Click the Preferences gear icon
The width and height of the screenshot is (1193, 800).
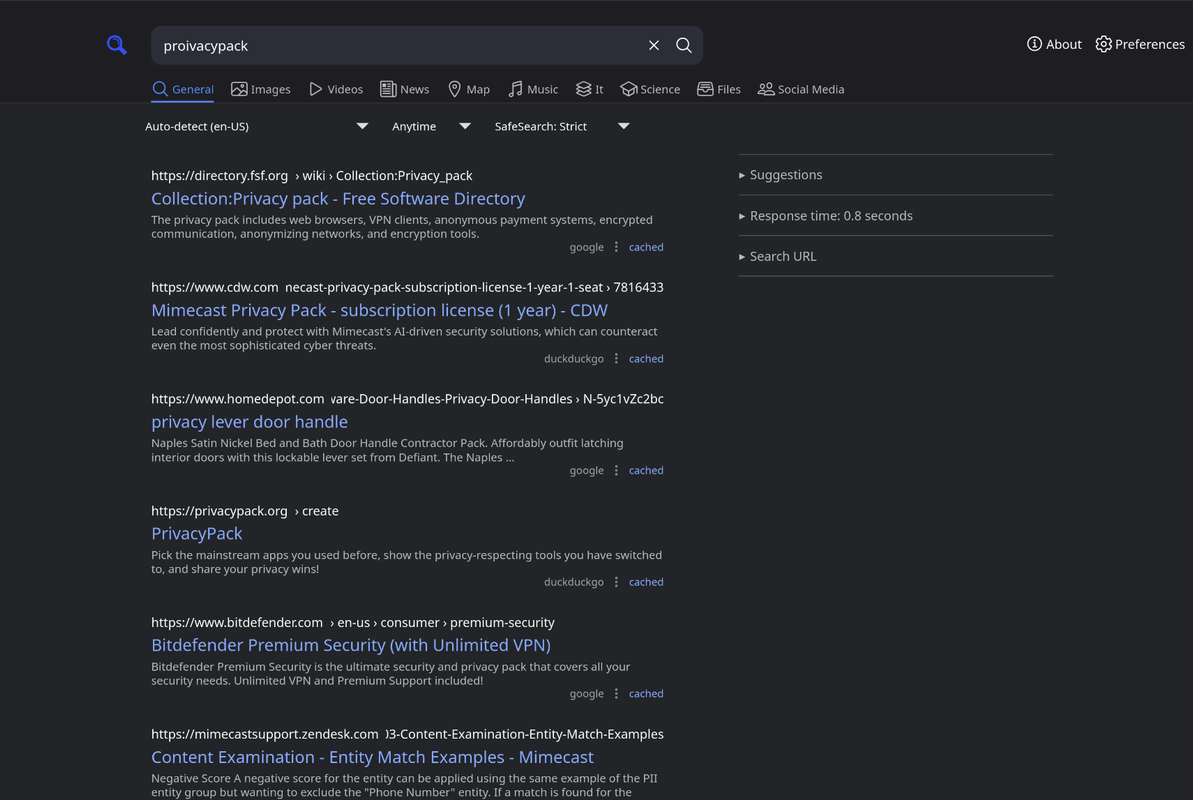(1103, 44)
